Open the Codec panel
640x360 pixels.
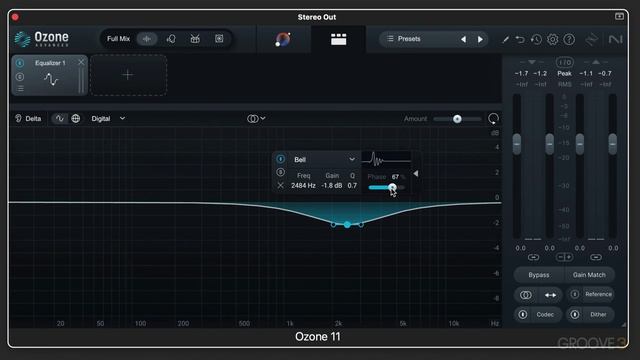pos(545,314)
